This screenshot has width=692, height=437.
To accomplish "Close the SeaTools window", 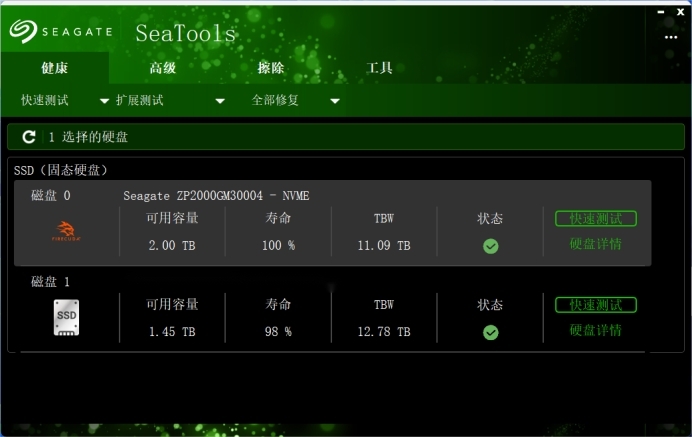I will (x=681, y=12).
